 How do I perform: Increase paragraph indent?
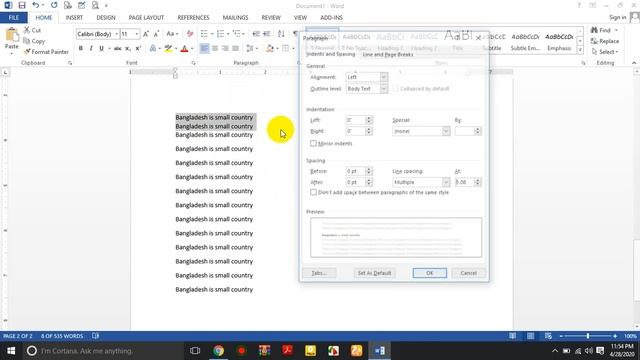(267, 34)
